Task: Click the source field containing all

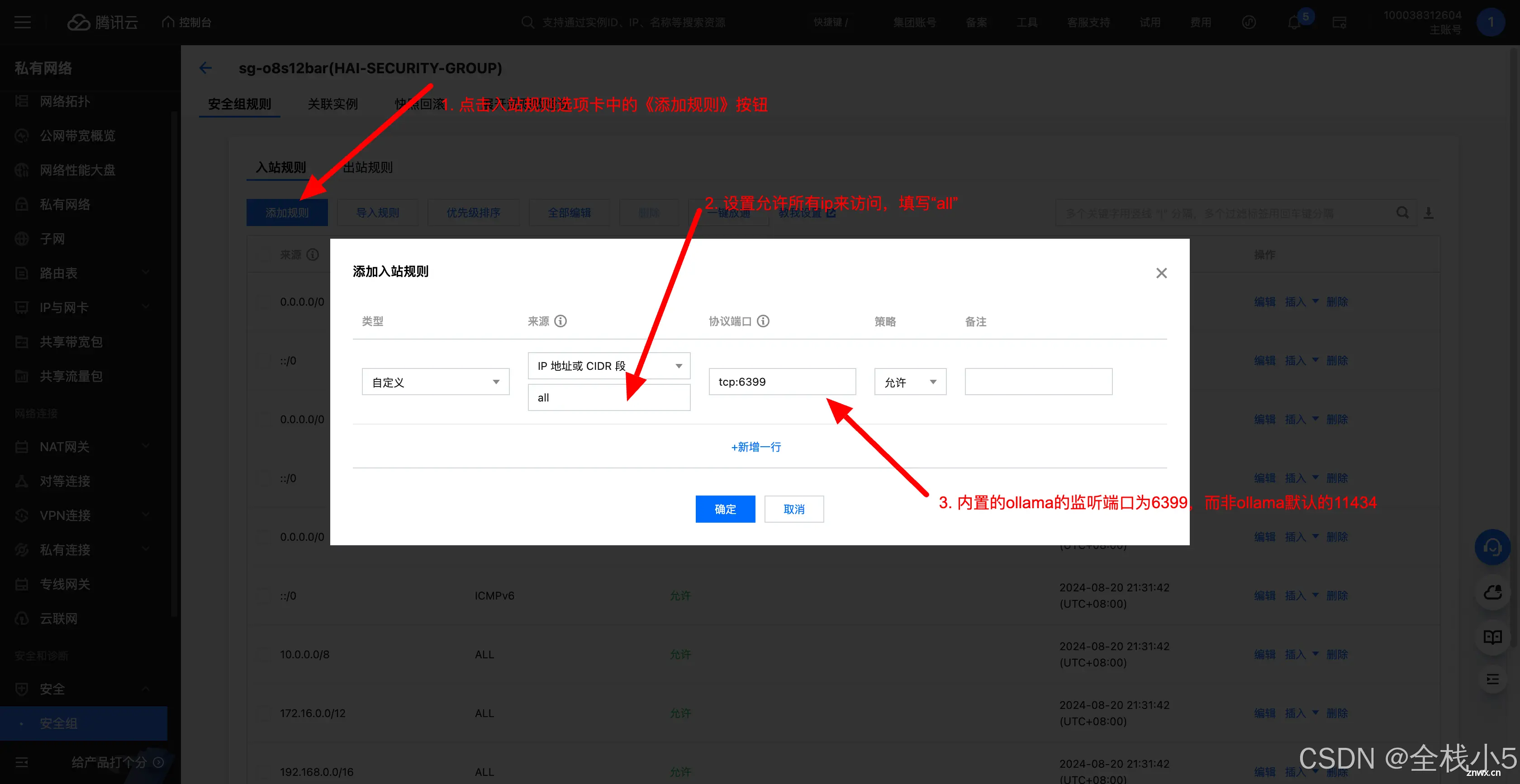Action: [x=609, y=397]
